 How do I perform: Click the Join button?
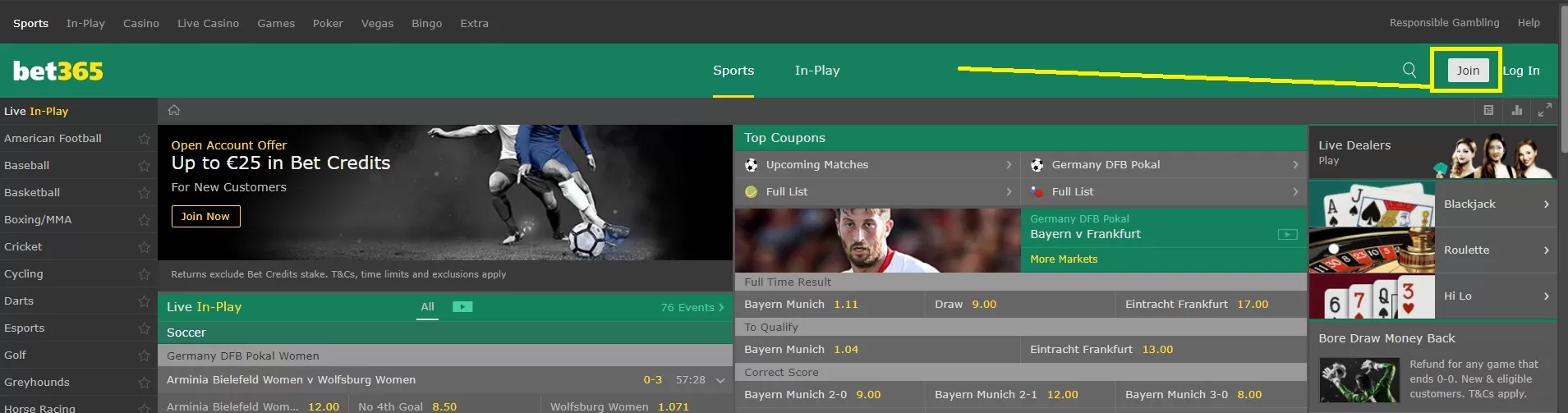tap(1468, 71)
